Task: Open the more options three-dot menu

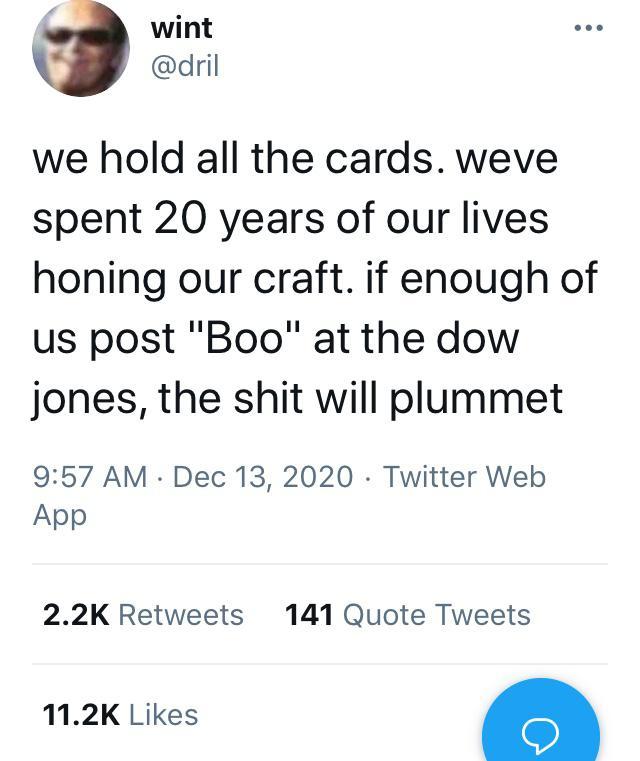Action: [x=586, y=27]
